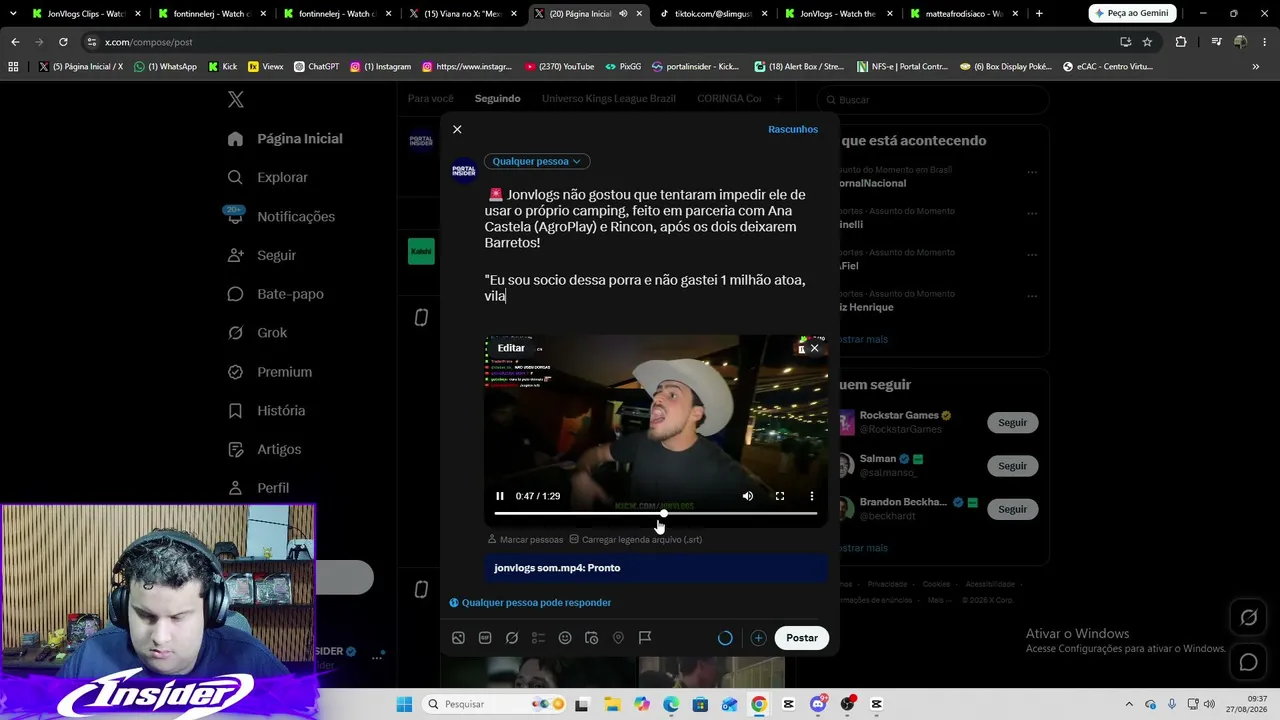Click the flag icon in composer toolbar
The image size is (1280, 720).
(x=645, y=638)
